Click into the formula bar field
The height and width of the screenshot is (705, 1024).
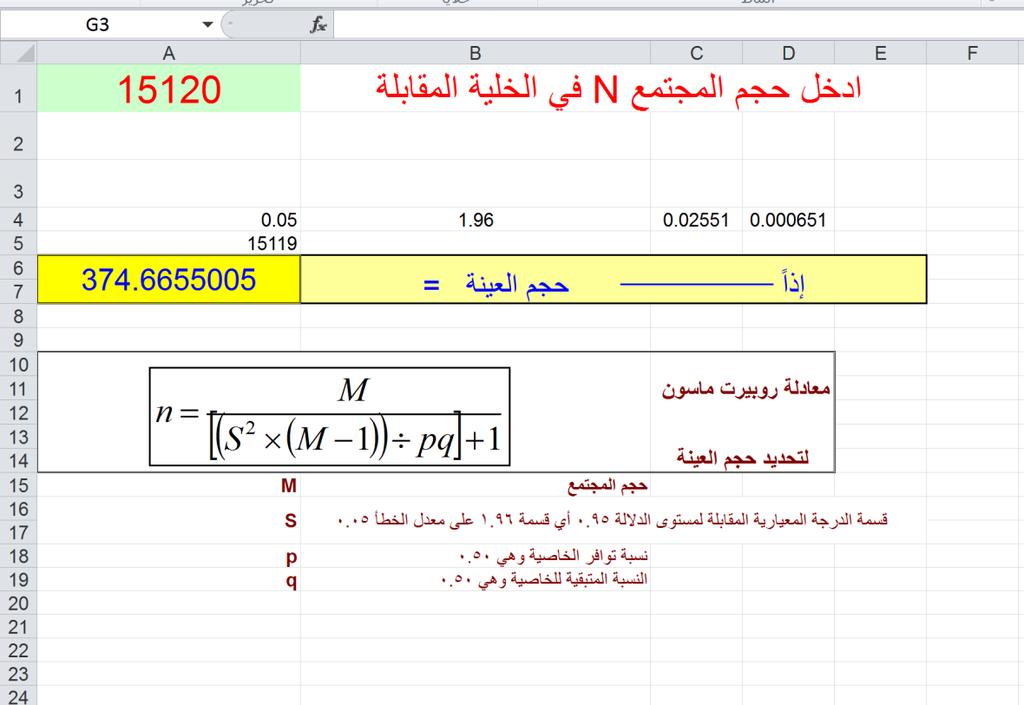click(x=678, y=25)
